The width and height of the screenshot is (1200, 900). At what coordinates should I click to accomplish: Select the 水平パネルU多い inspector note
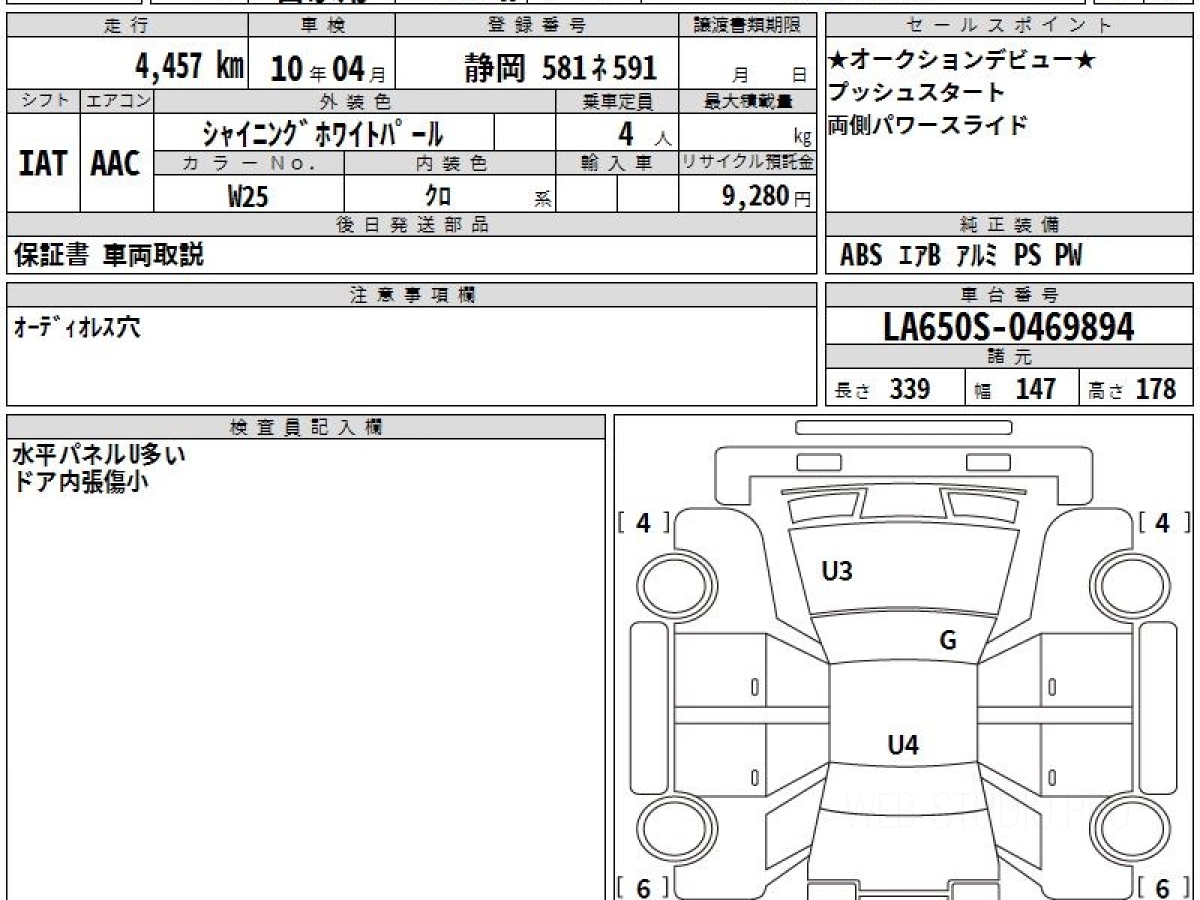[x=98, y=455]
